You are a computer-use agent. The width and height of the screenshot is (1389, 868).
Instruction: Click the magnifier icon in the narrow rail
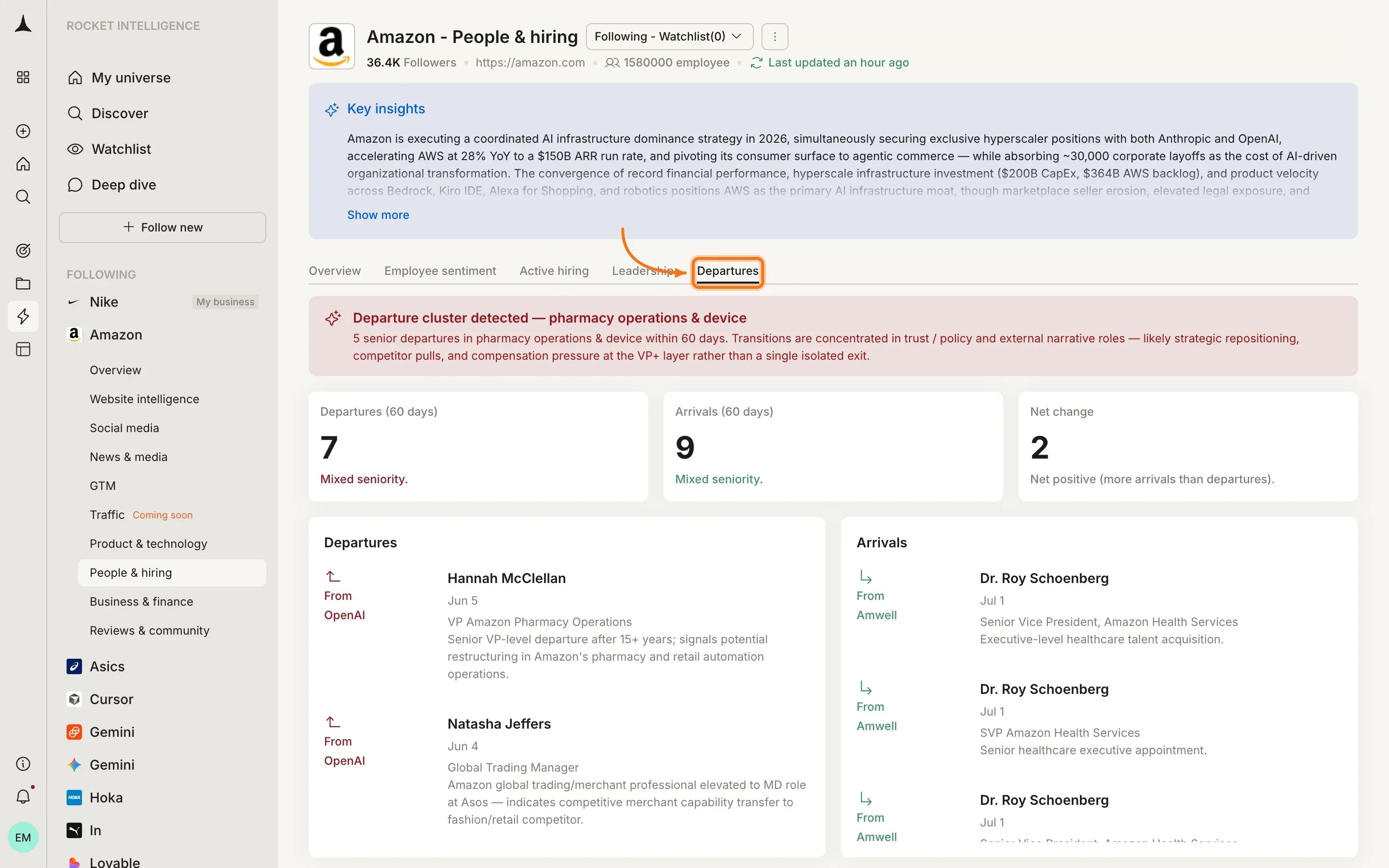23,197
